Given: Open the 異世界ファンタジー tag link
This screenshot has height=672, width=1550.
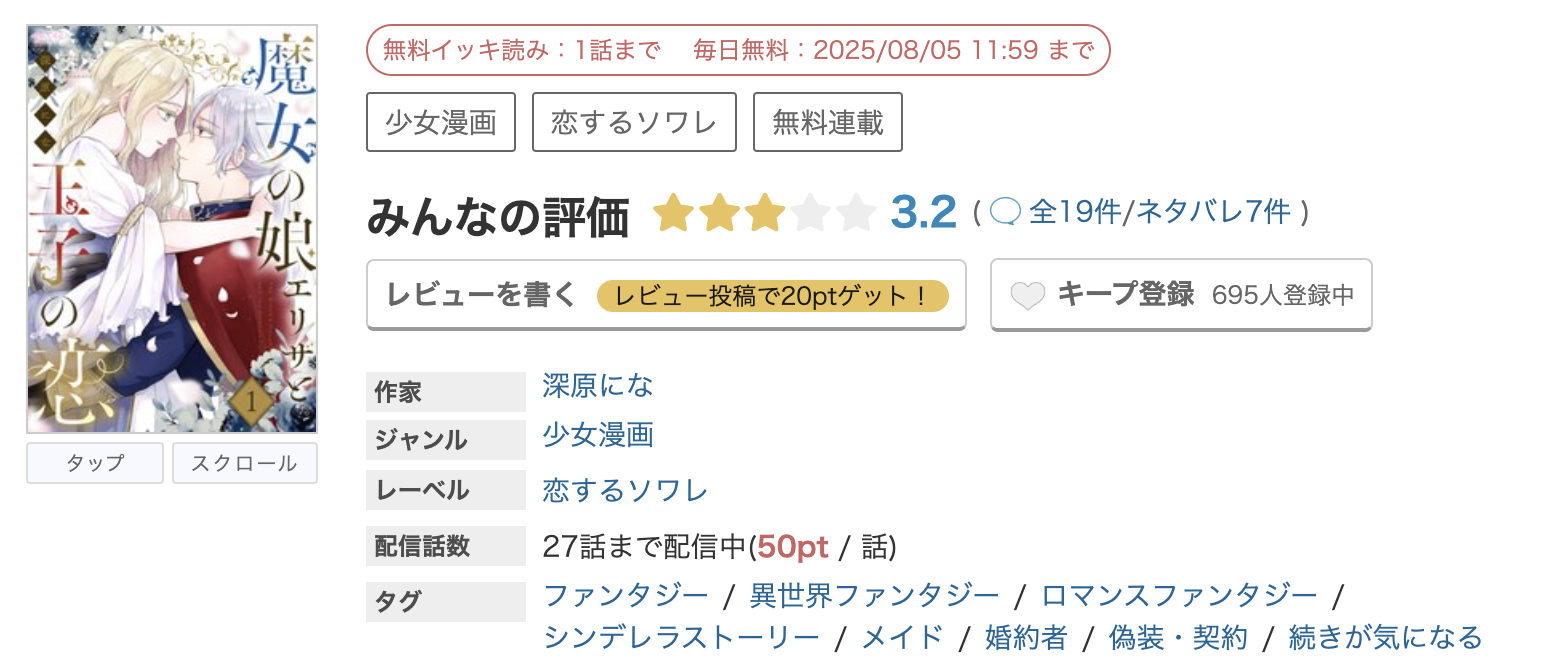Looking at the screenshot, I should coord(875,596).
